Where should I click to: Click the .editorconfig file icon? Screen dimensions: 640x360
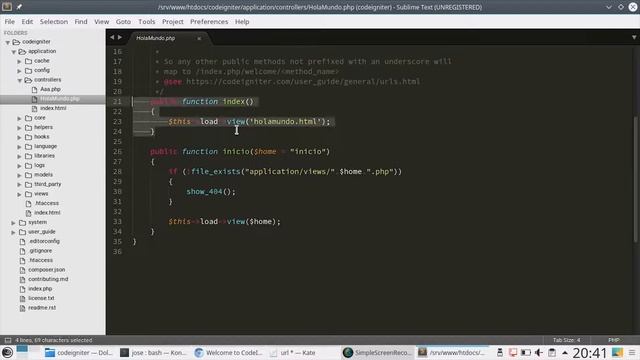[22, 242]
